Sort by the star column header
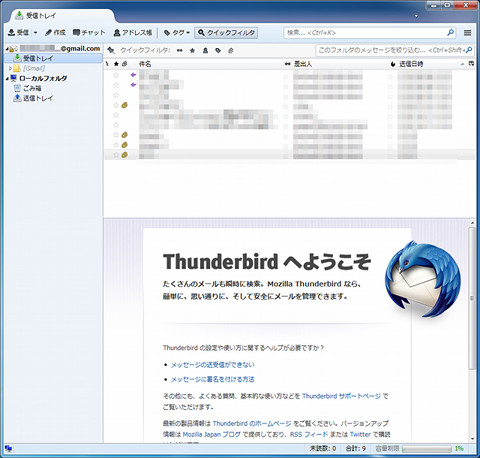 pyautogui.click(x=116, y=64)
